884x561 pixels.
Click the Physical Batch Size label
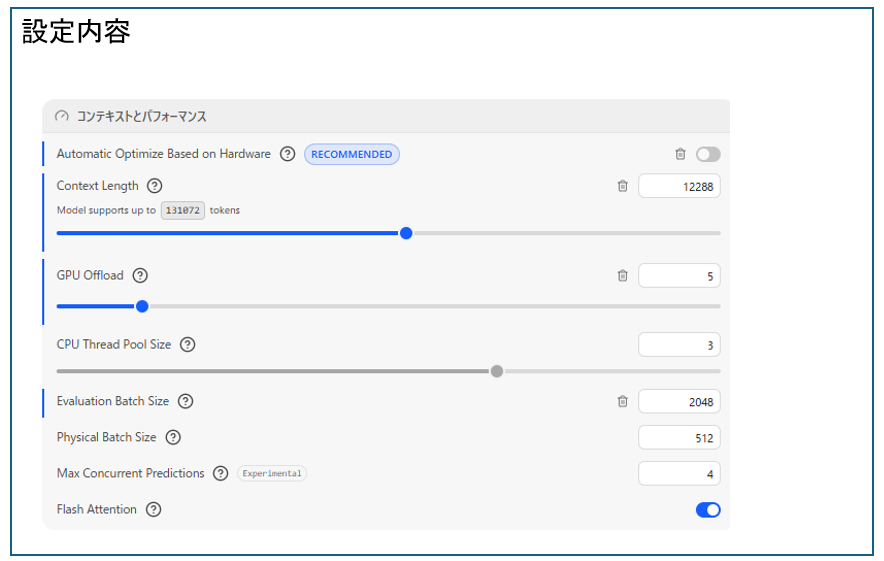106,437
